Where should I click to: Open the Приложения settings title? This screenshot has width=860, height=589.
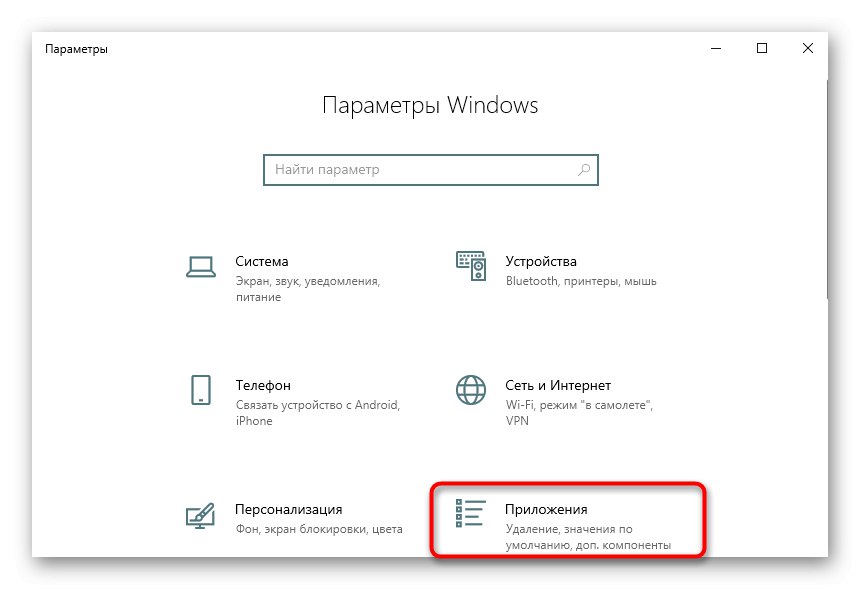pos(546,509)
